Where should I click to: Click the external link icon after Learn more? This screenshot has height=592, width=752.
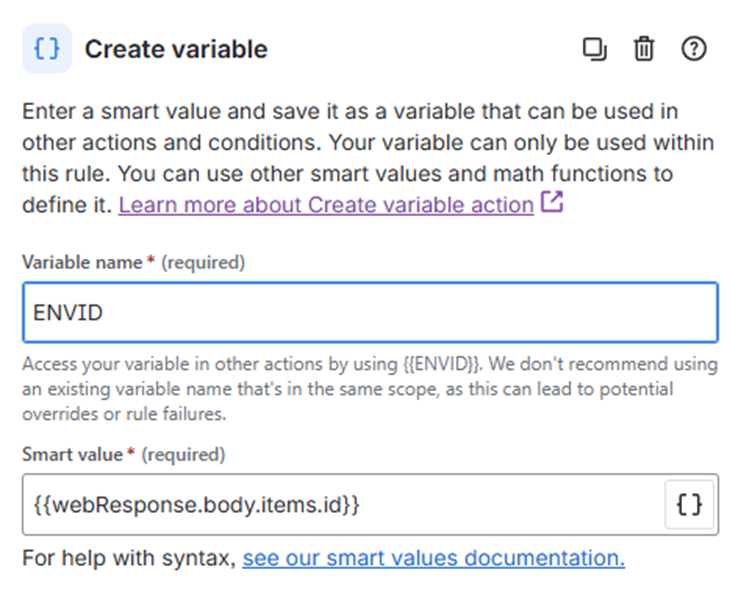552,203
